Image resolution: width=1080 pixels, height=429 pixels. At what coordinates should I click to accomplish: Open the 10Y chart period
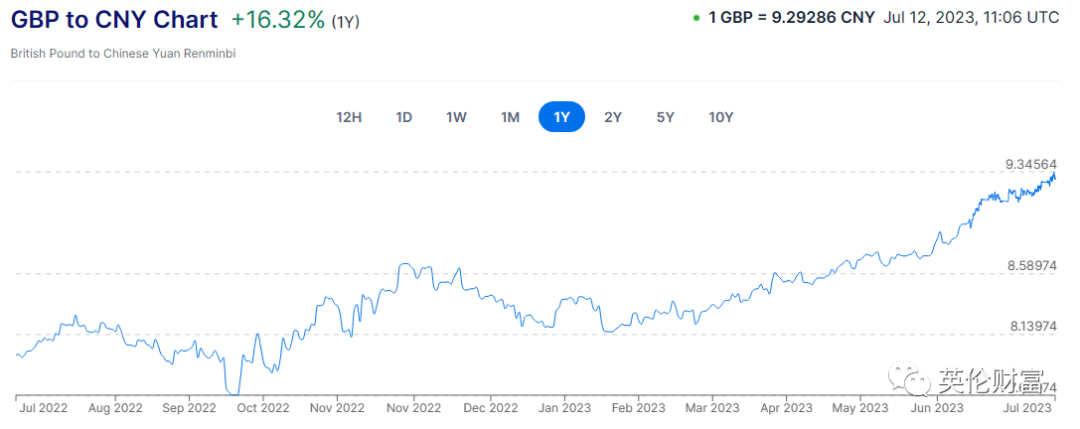pyautogui.click(x=721, y=117)
